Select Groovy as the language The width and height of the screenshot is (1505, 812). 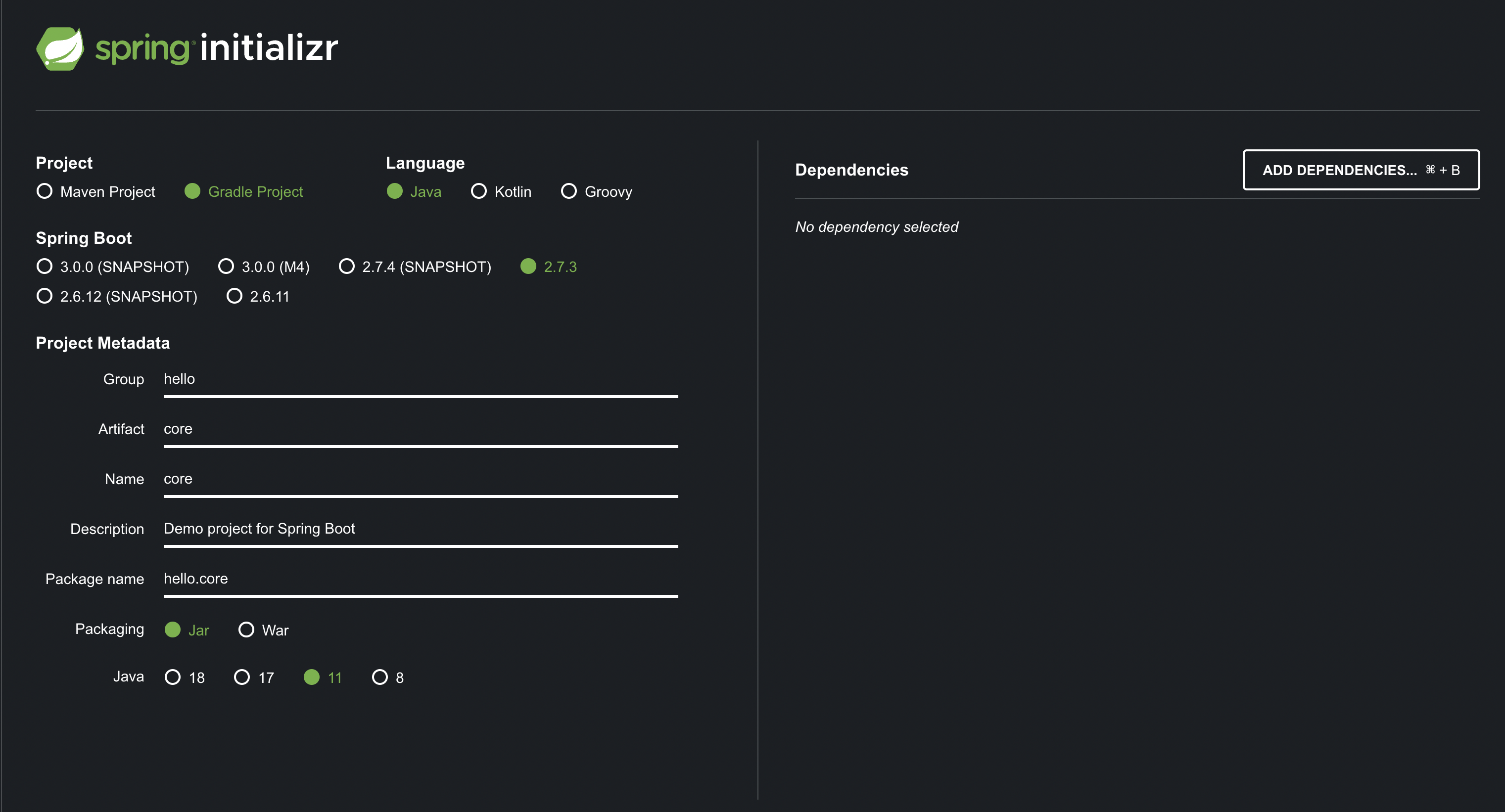[x=569, y=191]
